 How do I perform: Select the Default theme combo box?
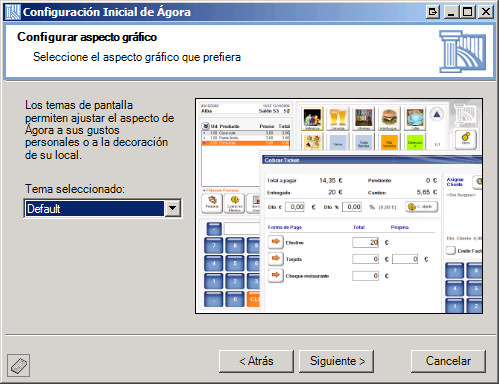103,208
